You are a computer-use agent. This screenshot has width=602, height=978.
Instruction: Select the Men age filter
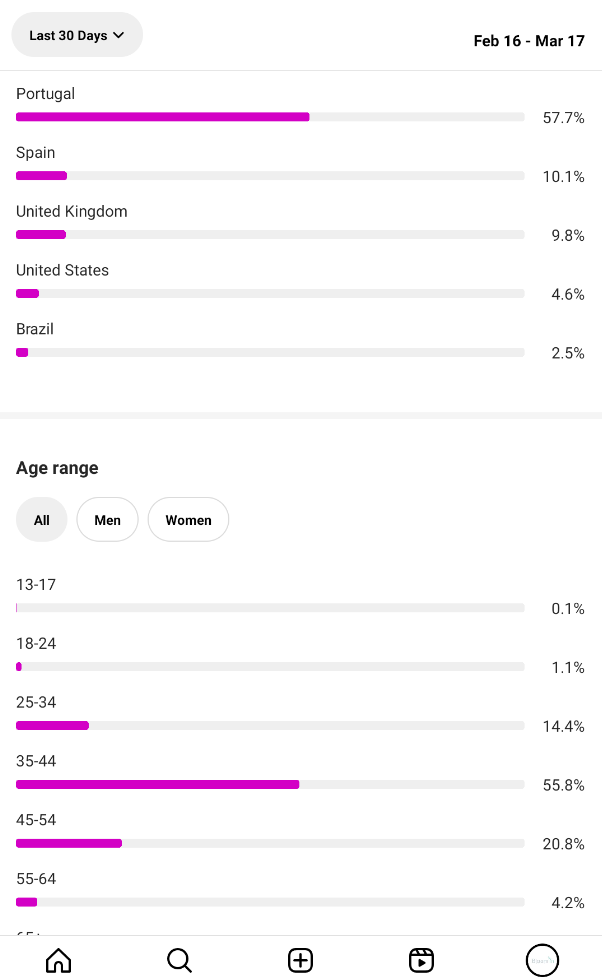point(107,520)
